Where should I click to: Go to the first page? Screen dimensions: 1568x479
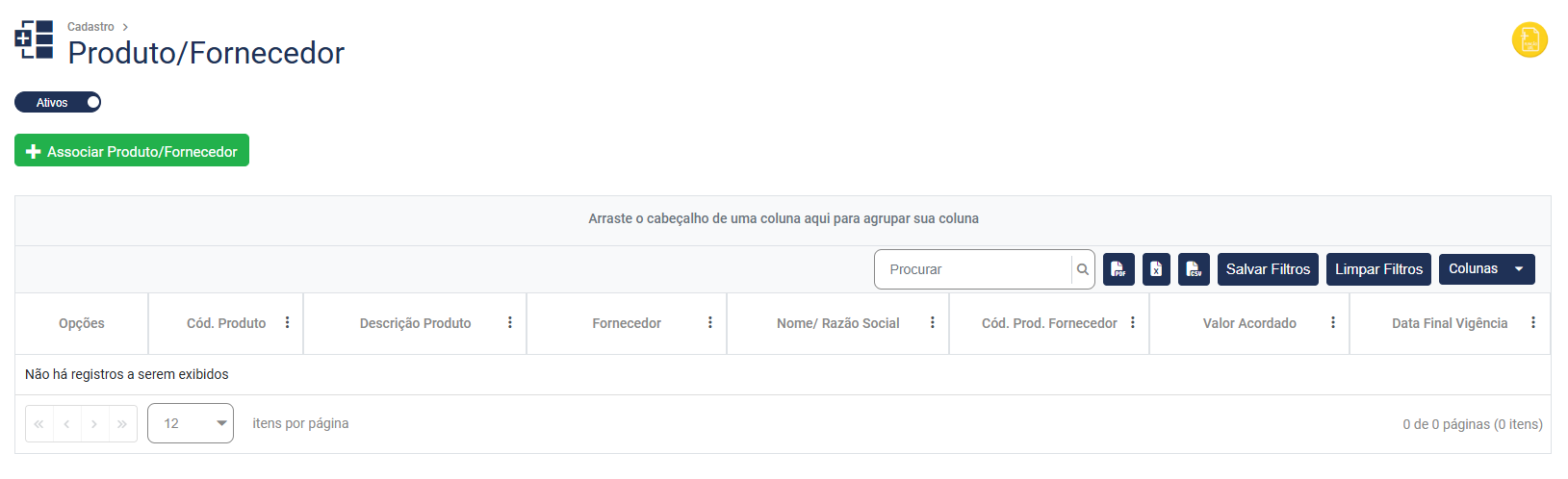pyautogui.click(x=39, y=423)
